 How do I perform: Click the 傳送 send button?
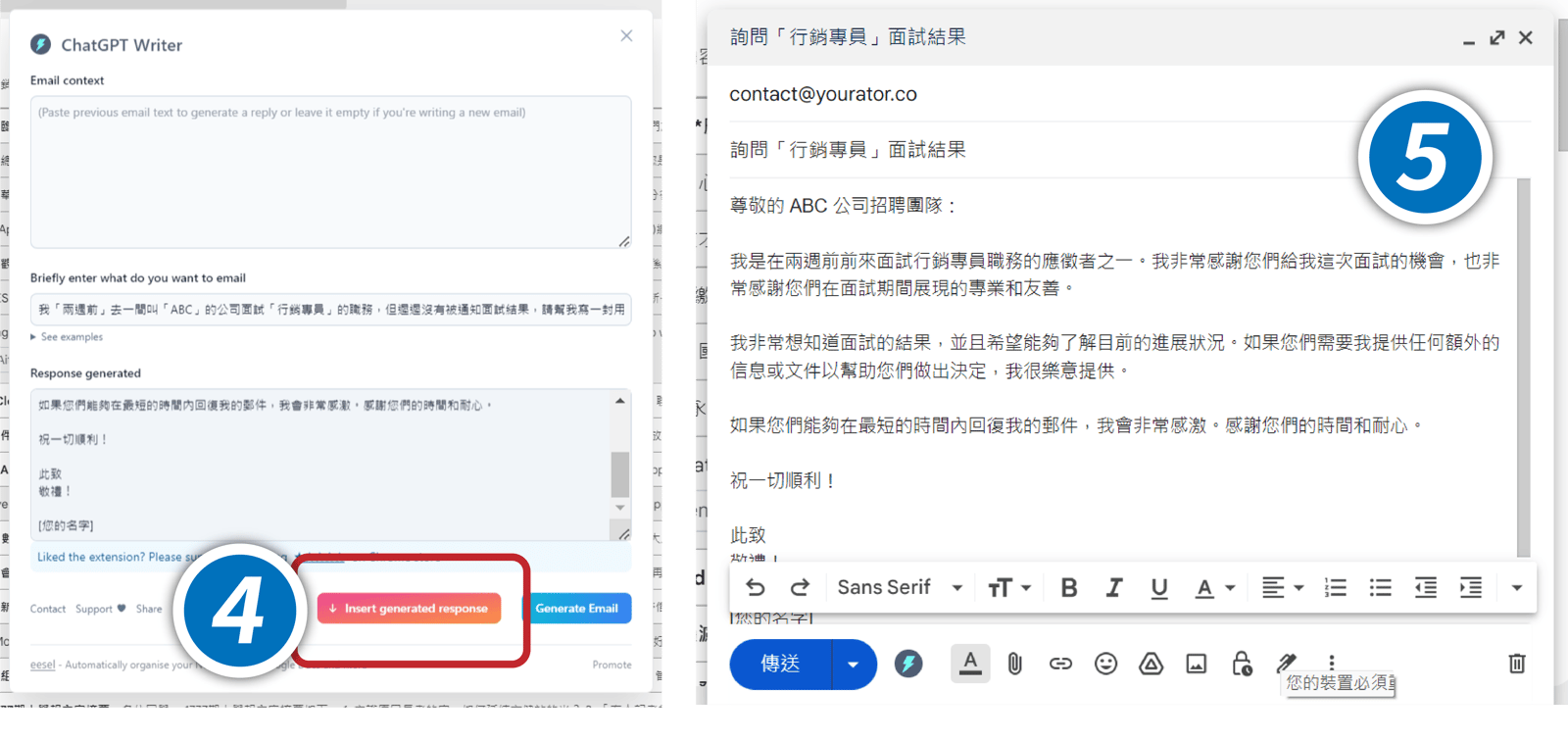tap(781, 664)
